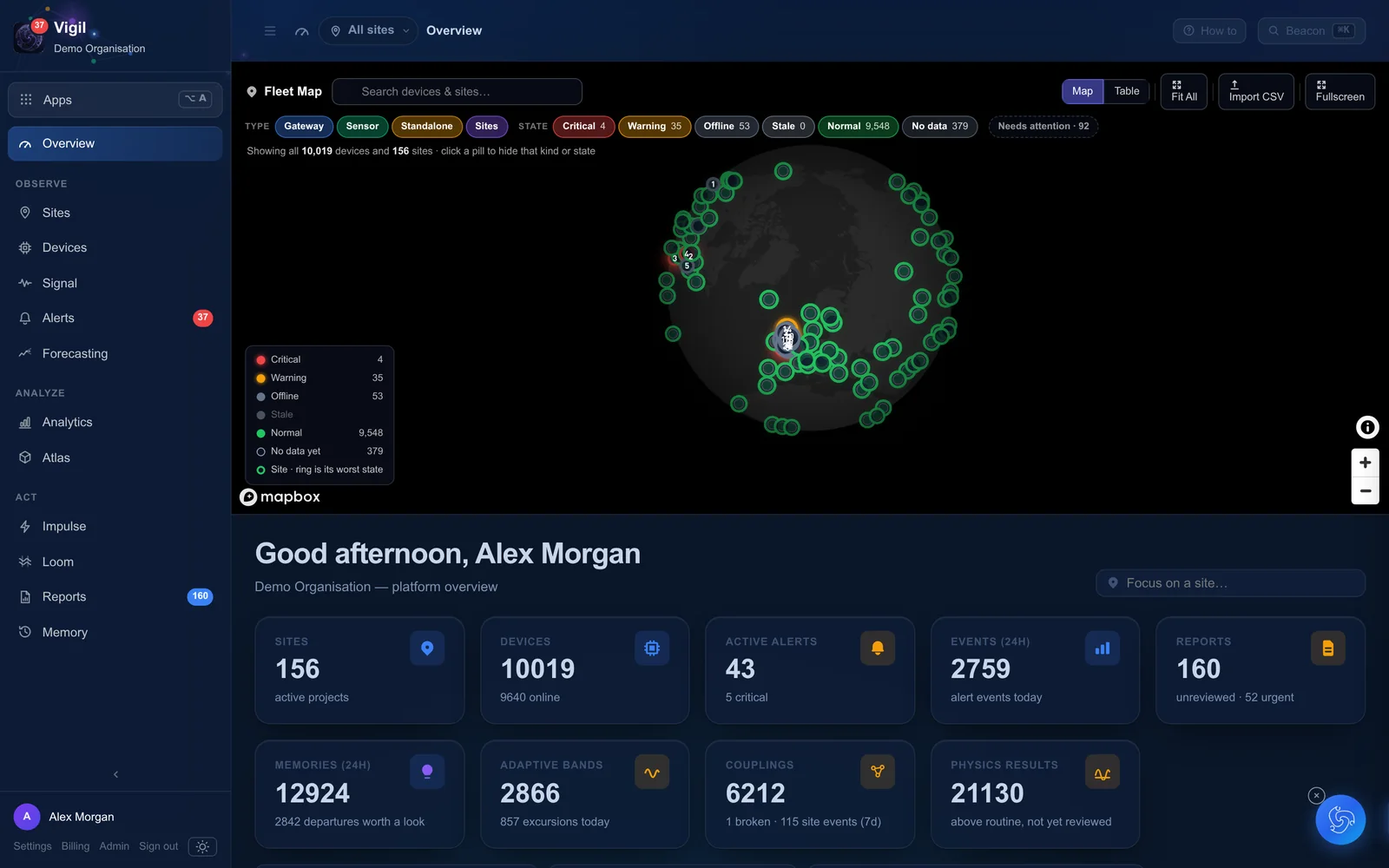Screen dimensions: 1389x868
Task: Open Reports in the sidebar
Action: (x=115, y=596)
